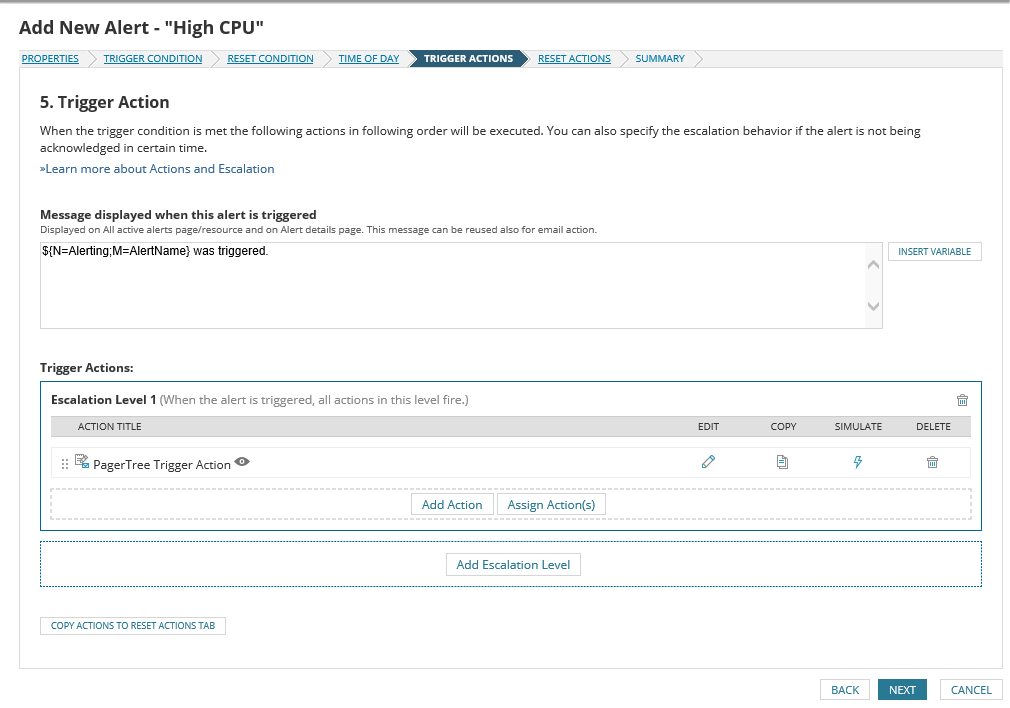The height and width of the screenshot is (708, 1010).
Task: Click the drag handle beside PagerTree Trigger Action
Action: [65, 464]
